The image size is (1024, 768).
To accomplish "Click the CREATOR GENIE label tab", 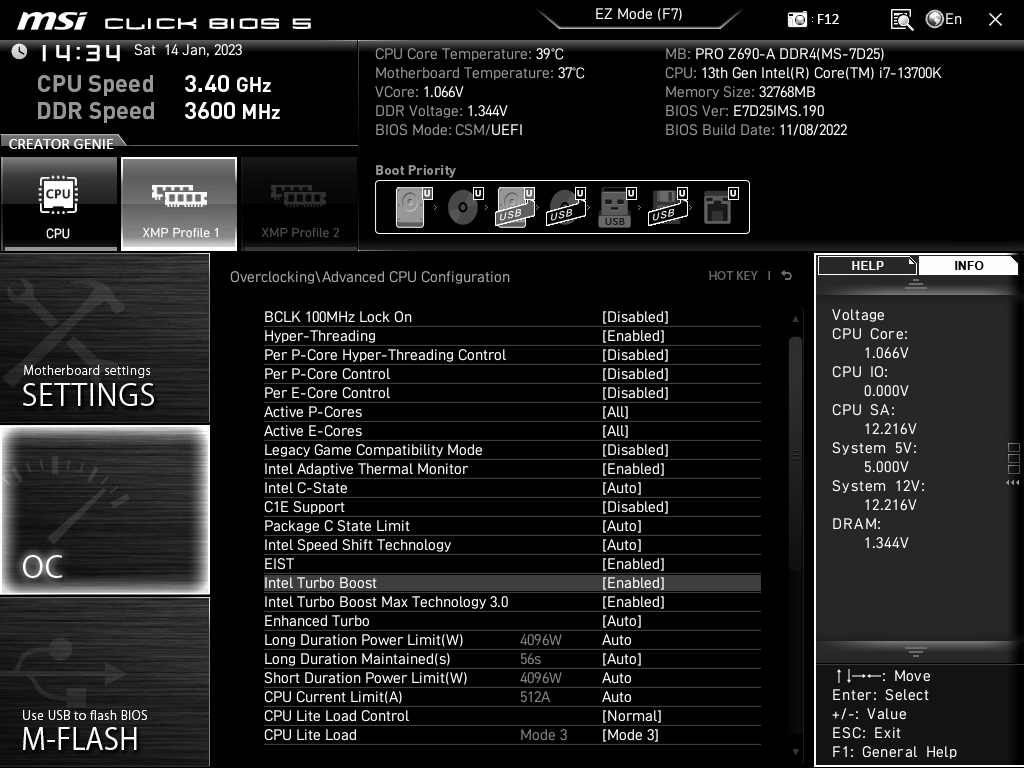I will tap(61, 144).
